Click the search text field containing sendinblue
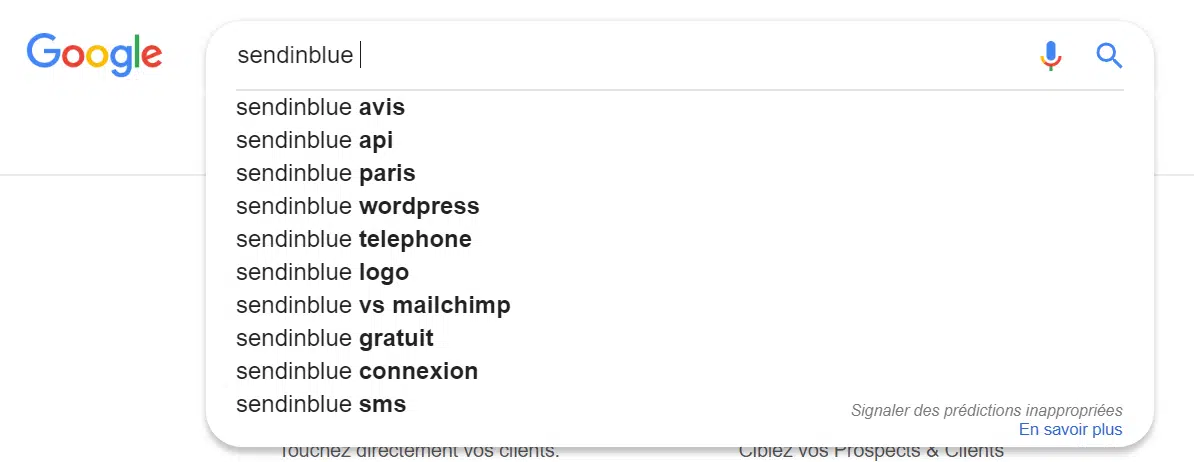The image size is (1194, 462). click(x=600, y=55)
